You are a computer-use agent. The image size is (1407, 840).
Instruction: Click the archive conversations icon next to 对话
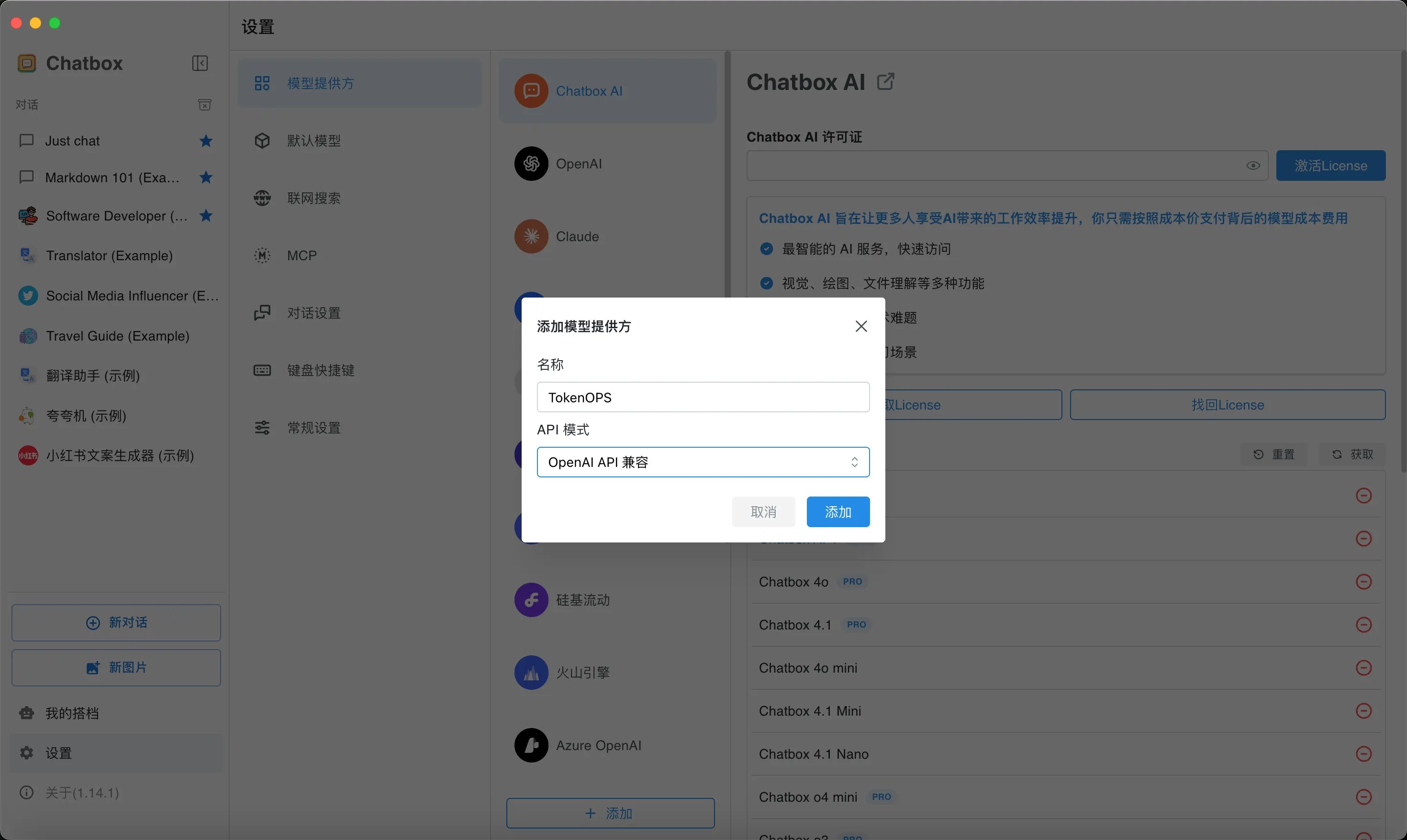204,105
